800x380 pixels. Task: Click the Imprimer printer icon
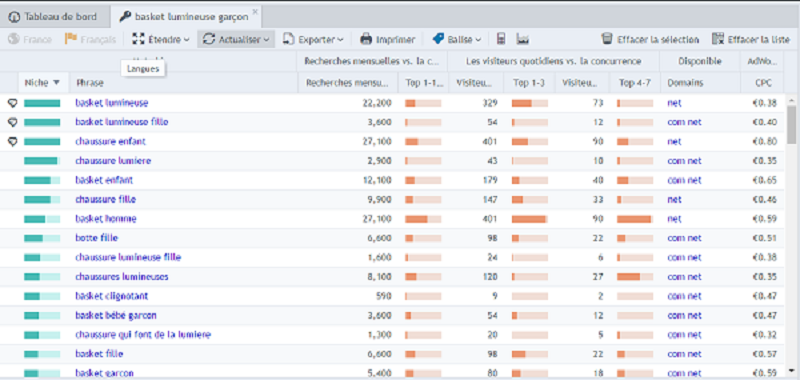click(x=366, y=39)
